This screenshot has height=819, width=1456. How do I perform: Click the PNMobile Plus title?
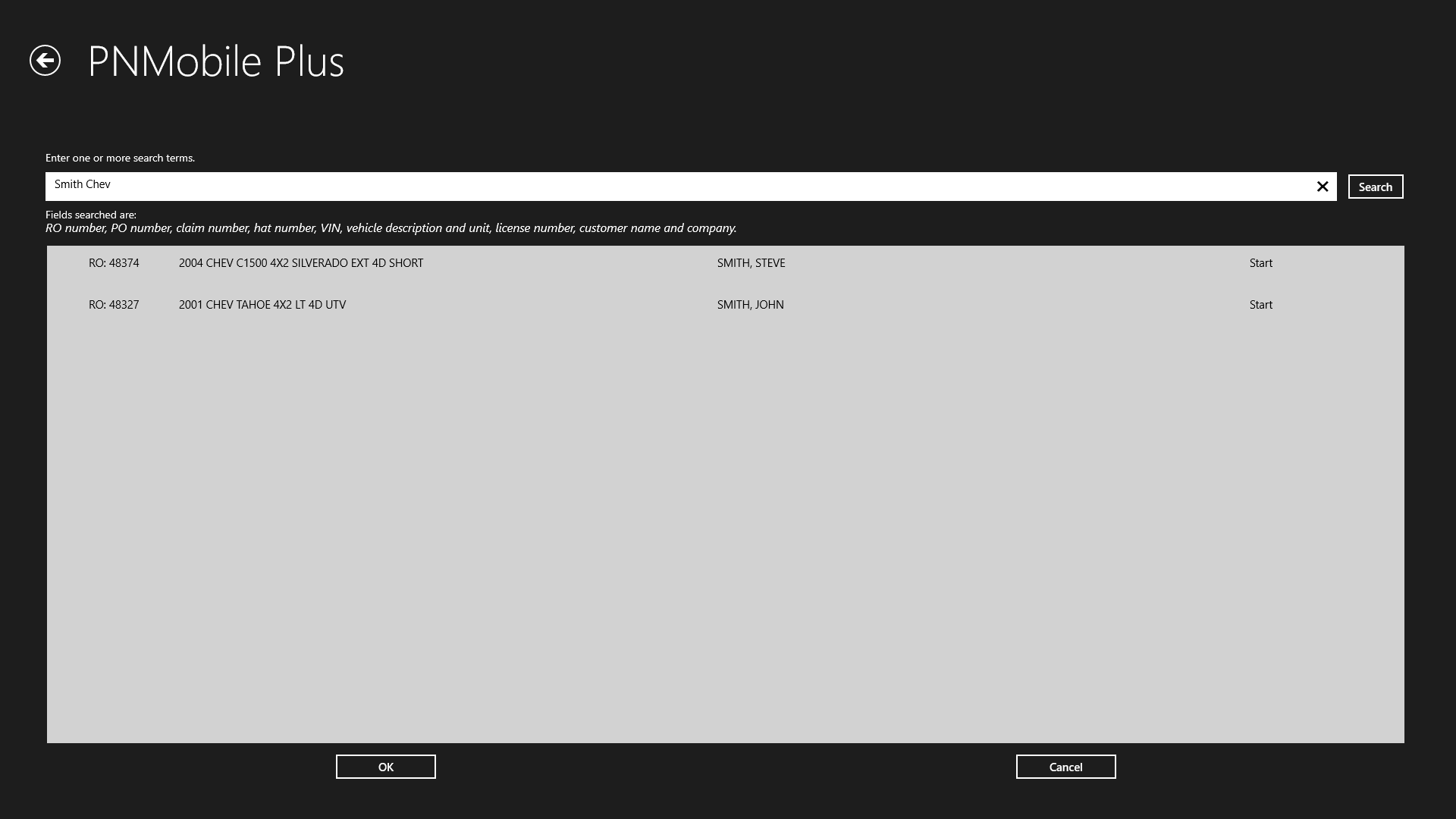216,61
